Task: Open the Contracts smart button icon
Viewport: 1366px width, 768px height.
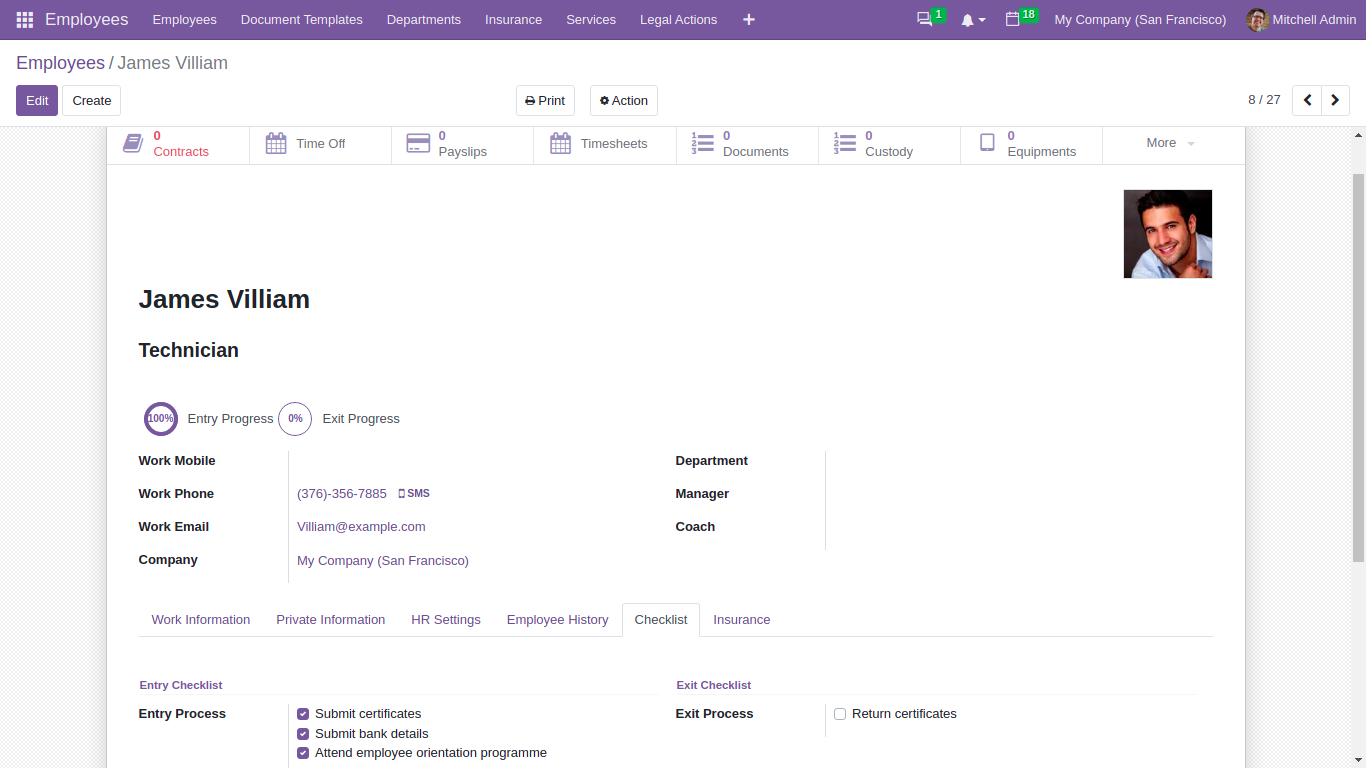Action: (133, 143)
